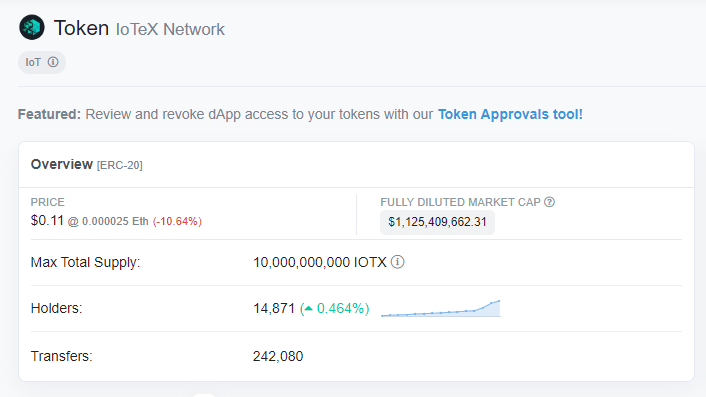
Task: Click the info icon beside IOTX supply
Action: tap(398, 262)
